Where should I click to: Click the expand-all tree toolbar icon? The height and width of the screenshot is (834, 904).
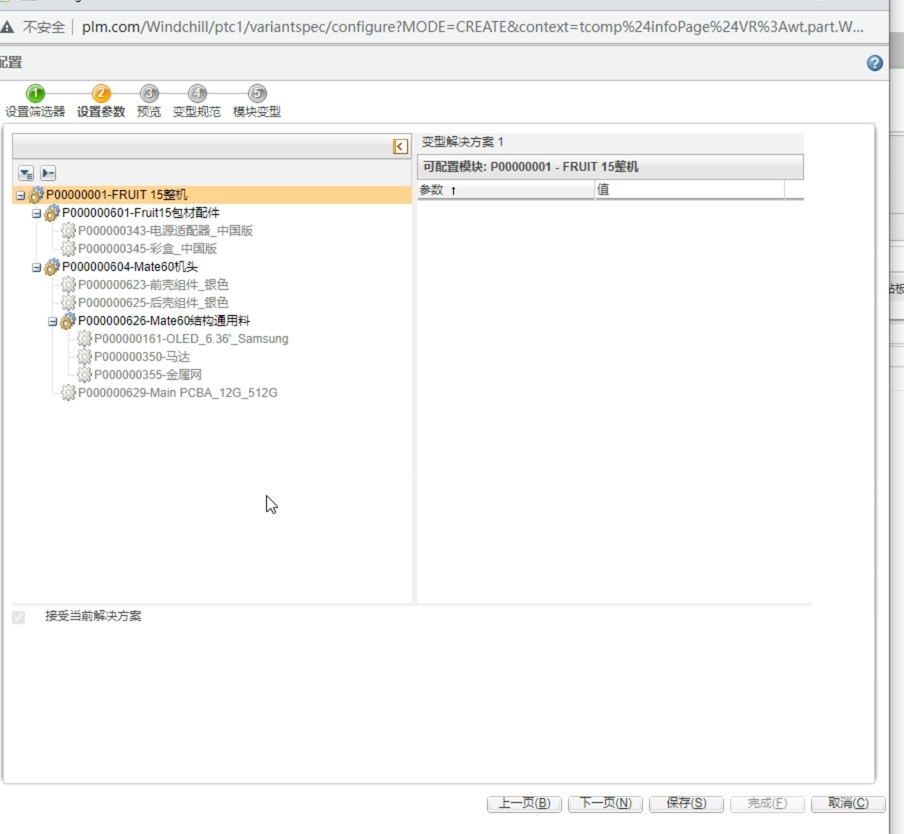[26, 173]
